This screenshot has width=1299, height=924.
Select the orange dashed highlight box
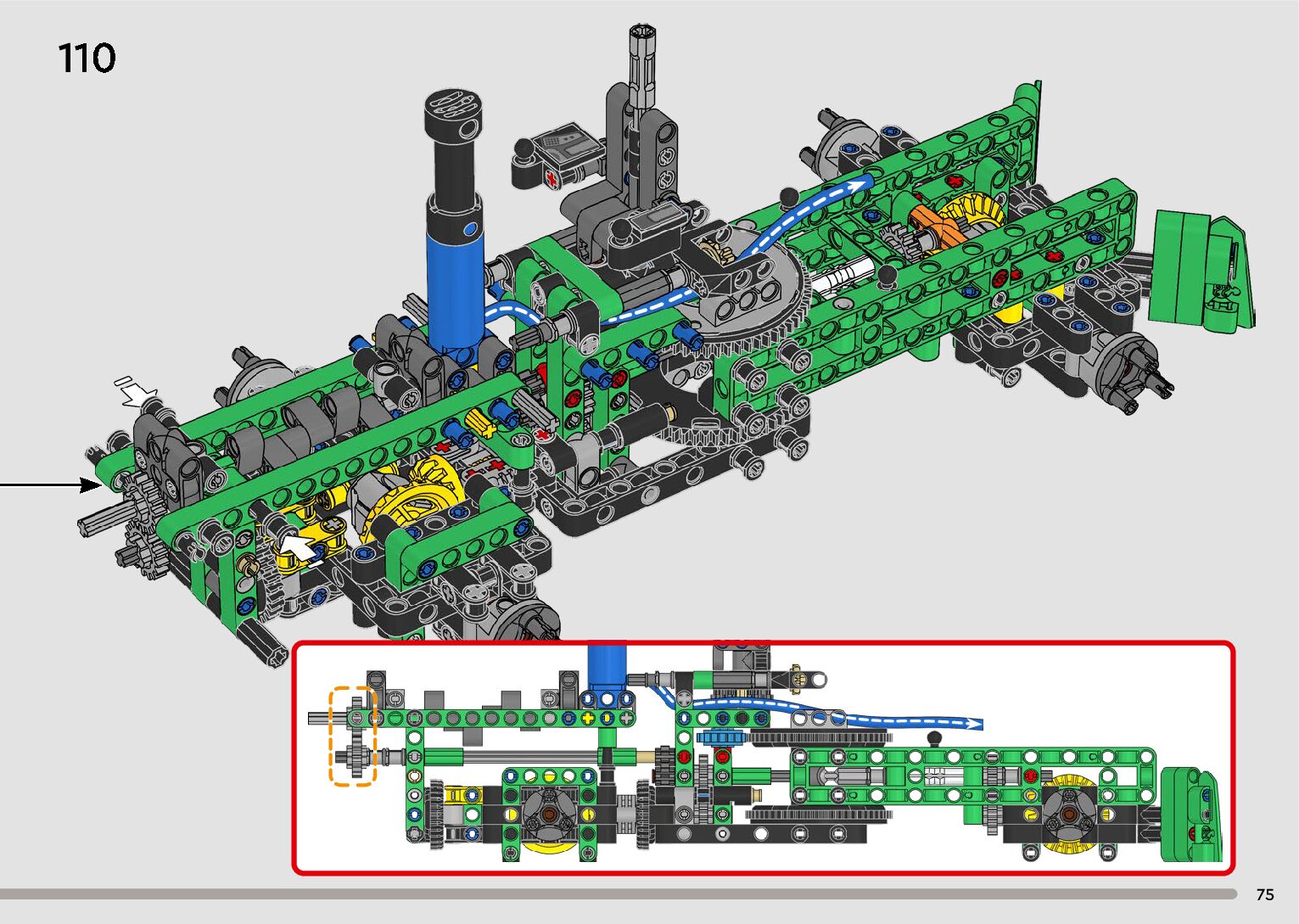[352, 736]
